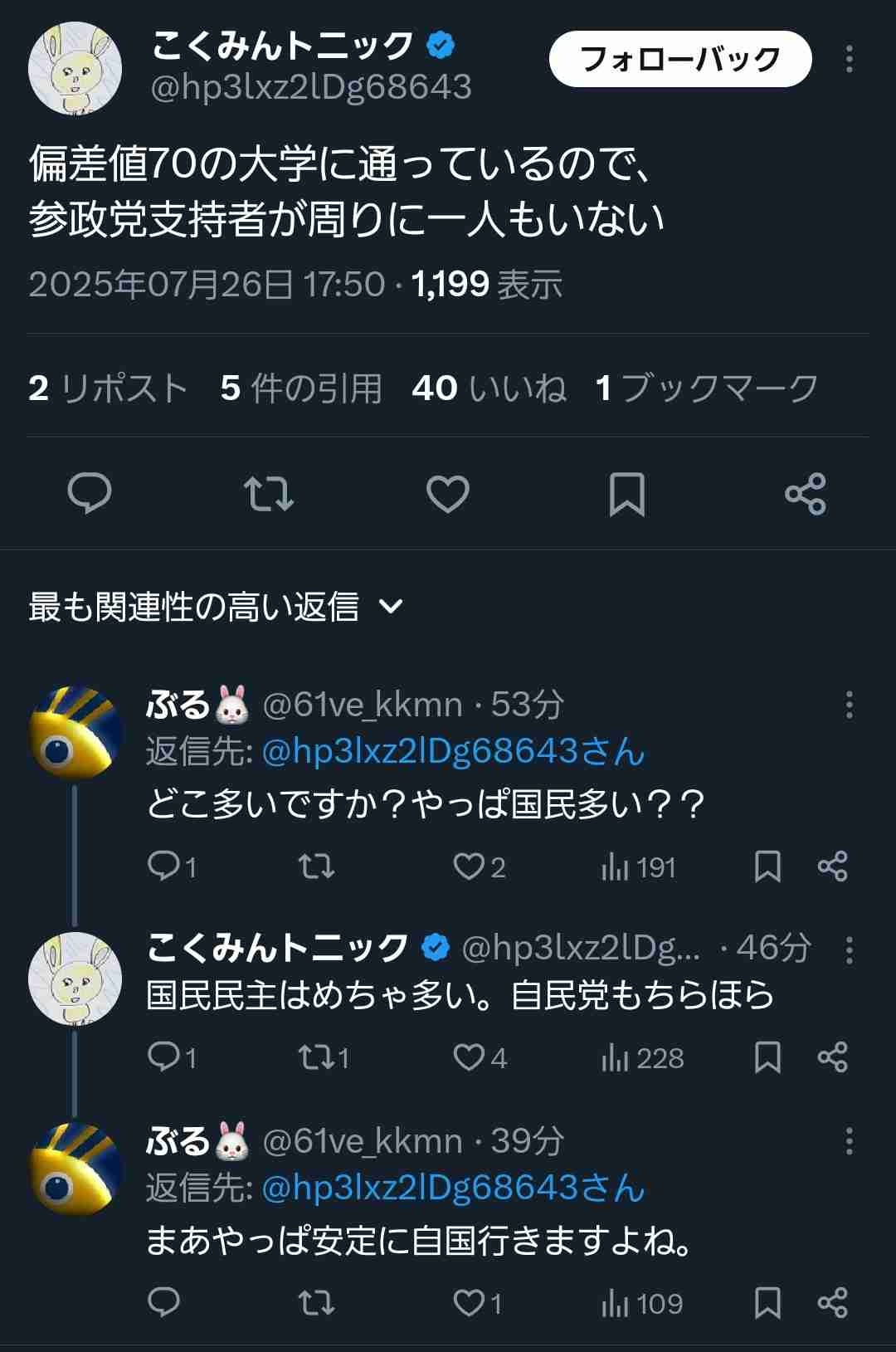
Task: Share the main post via share icon
Action: pos(805,494)
